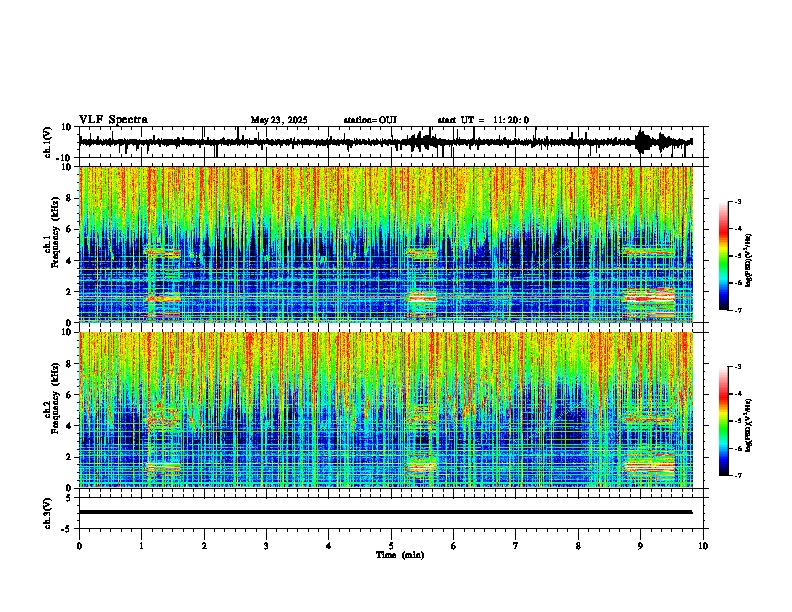
Task: Click the ch.1 waveform burst near minute 9
Action: coord(644,142)
